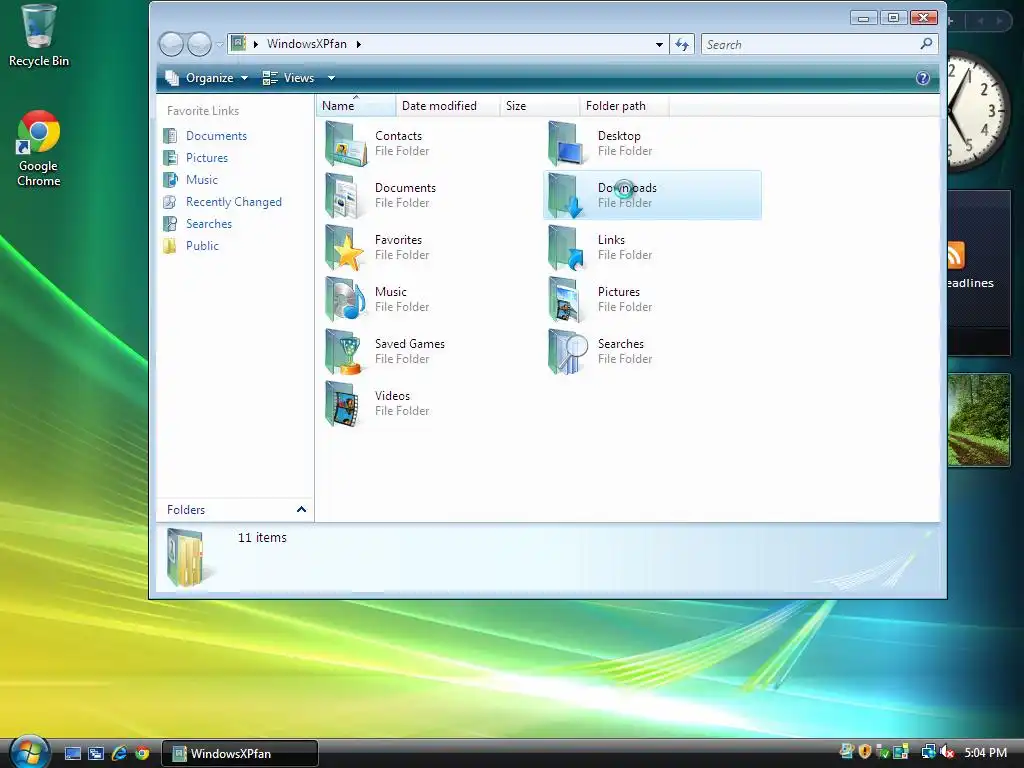Click the taskbar clock showing 5:04 PM
Viewport: 1024px width, 768px height.
click(985, 752)
